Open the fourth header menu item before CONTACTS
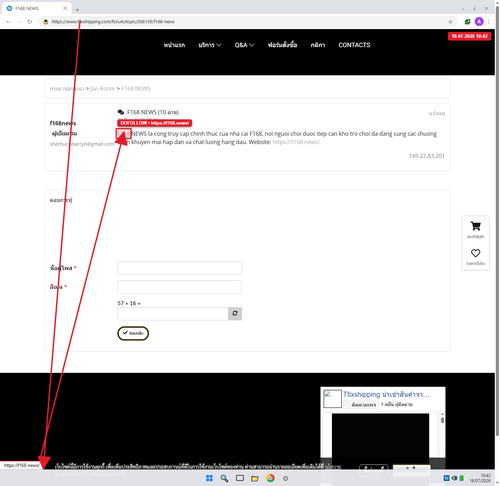Viewport: 500px width, 486px height. 282,45
